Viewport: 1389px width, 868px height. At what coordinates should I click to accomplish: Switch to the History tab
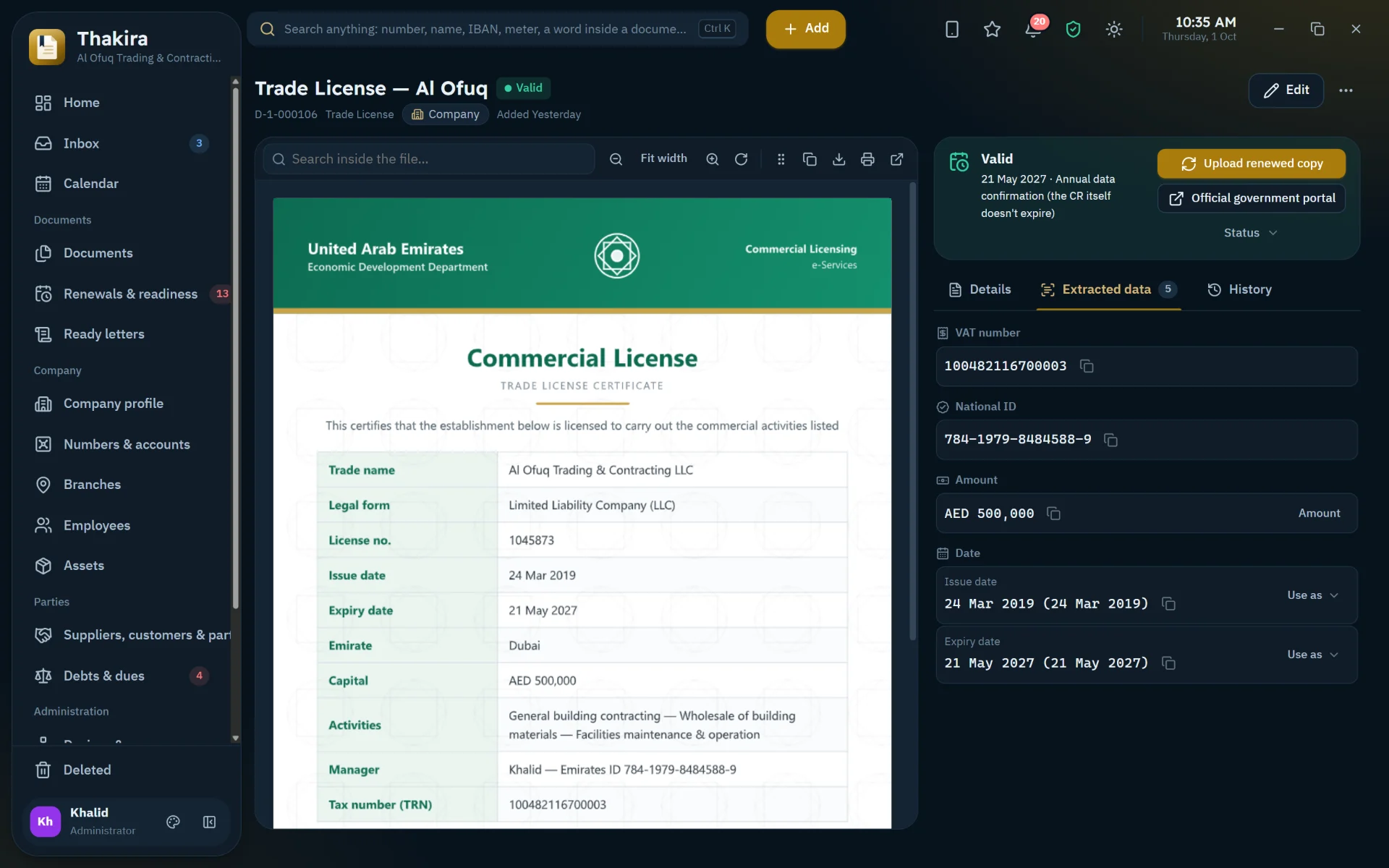click(x=1239, y=289)
